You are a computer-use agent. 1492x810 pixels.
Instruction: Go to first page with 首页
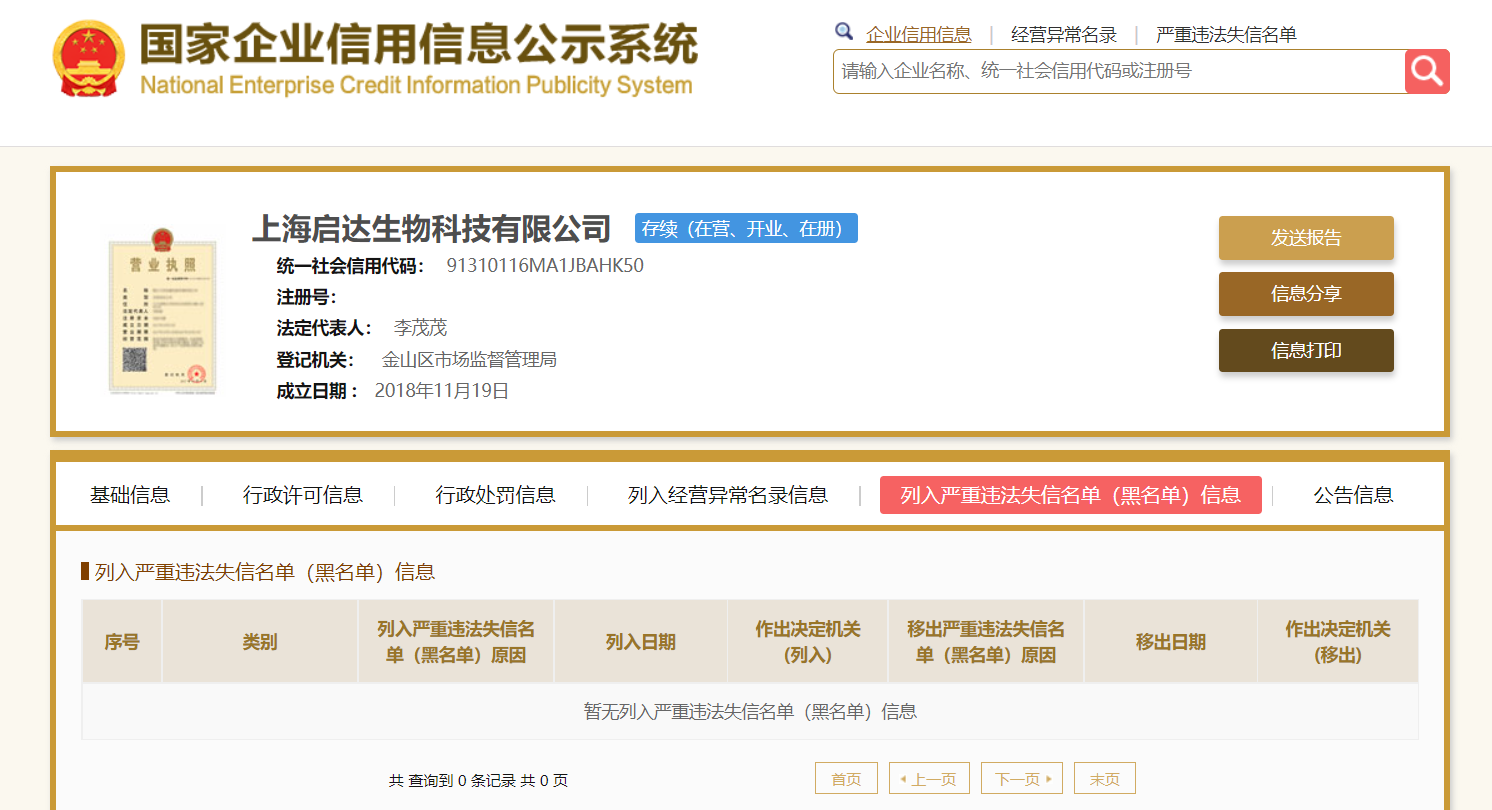846,779
